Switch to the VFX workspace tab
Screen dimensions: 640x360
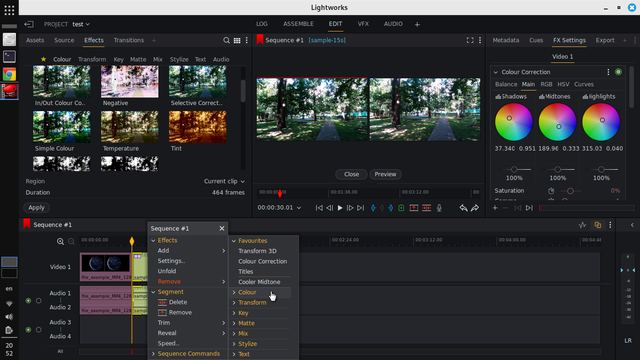coord(363,24)
